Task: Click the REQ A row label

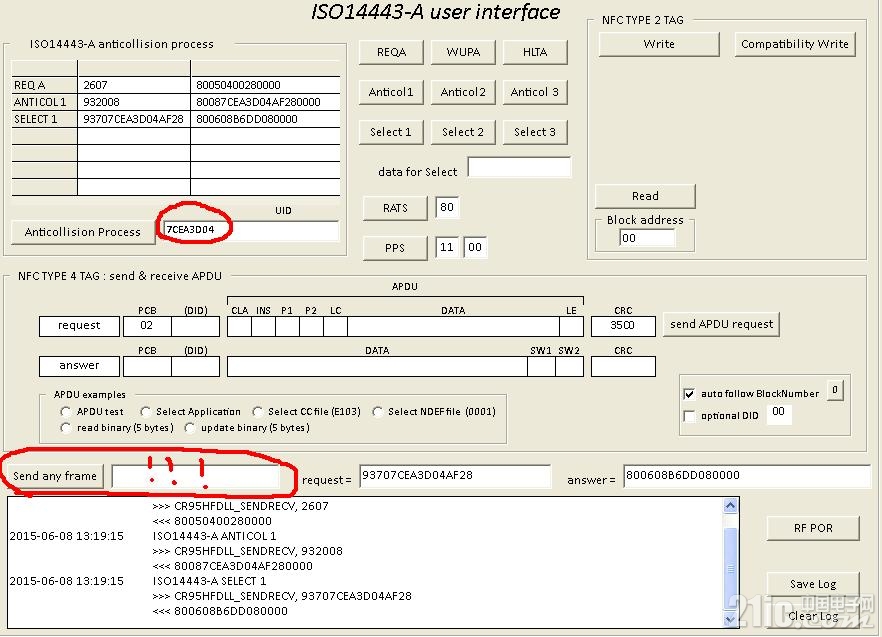Action: [x=44, y=86]
